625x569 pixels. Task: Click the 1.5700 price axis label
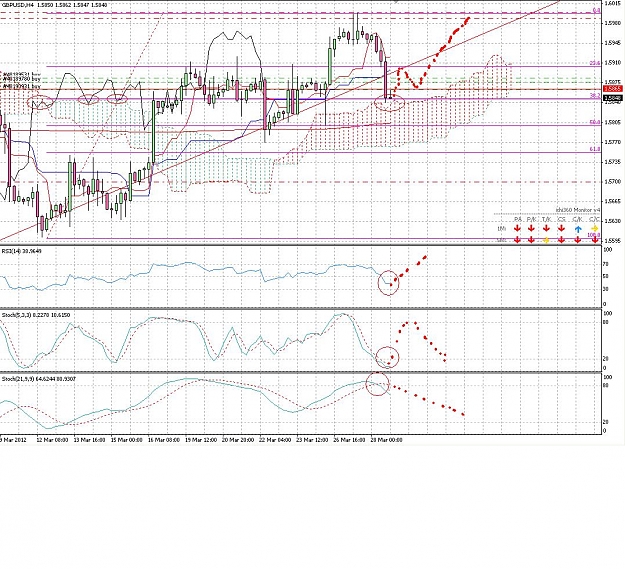coord(612,182)
